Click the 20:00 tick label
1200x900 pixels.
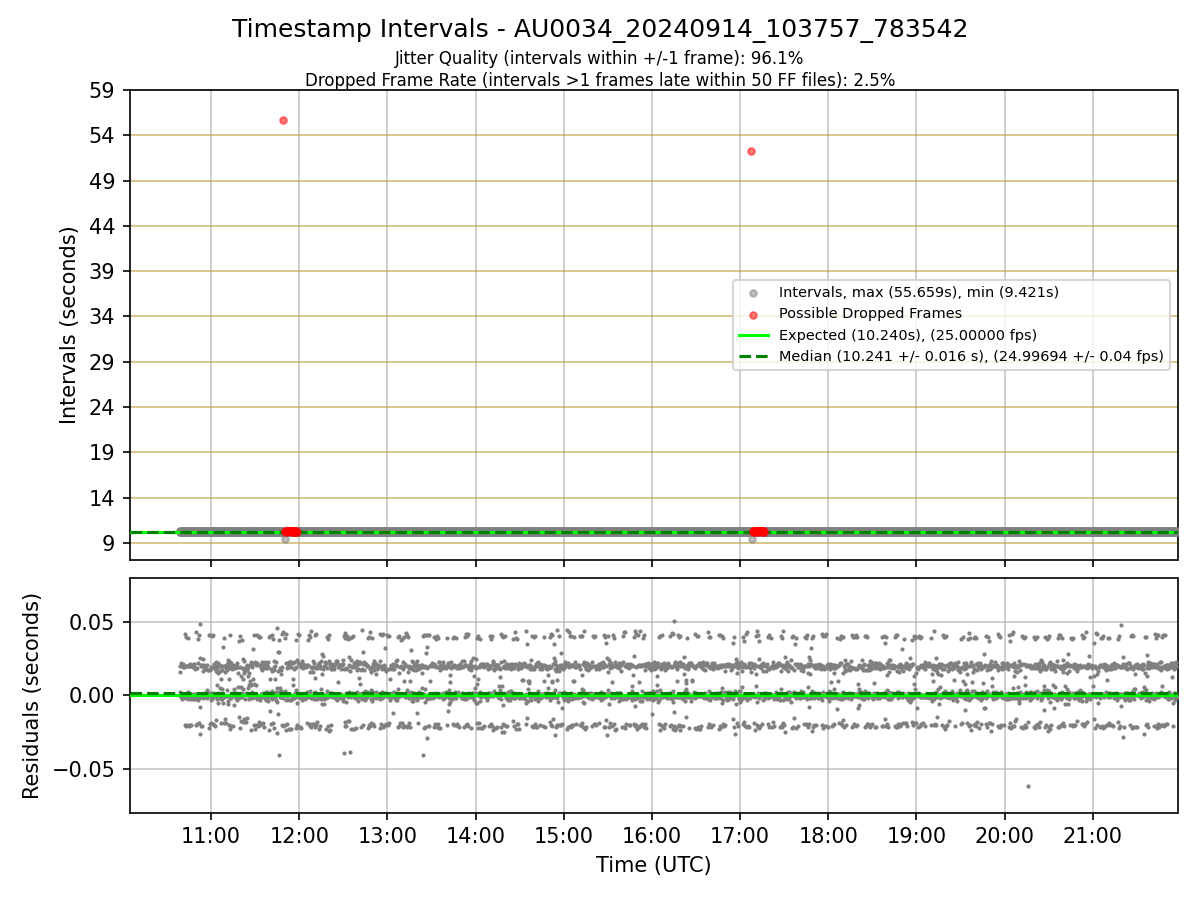1004,836
